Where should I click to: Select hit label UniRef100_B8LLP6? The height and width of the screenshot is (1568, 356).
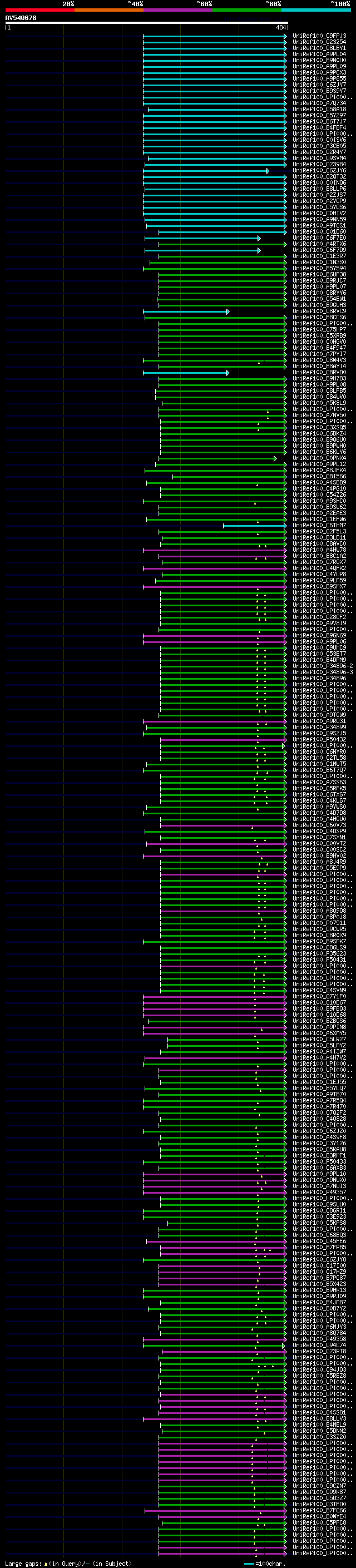319,189
